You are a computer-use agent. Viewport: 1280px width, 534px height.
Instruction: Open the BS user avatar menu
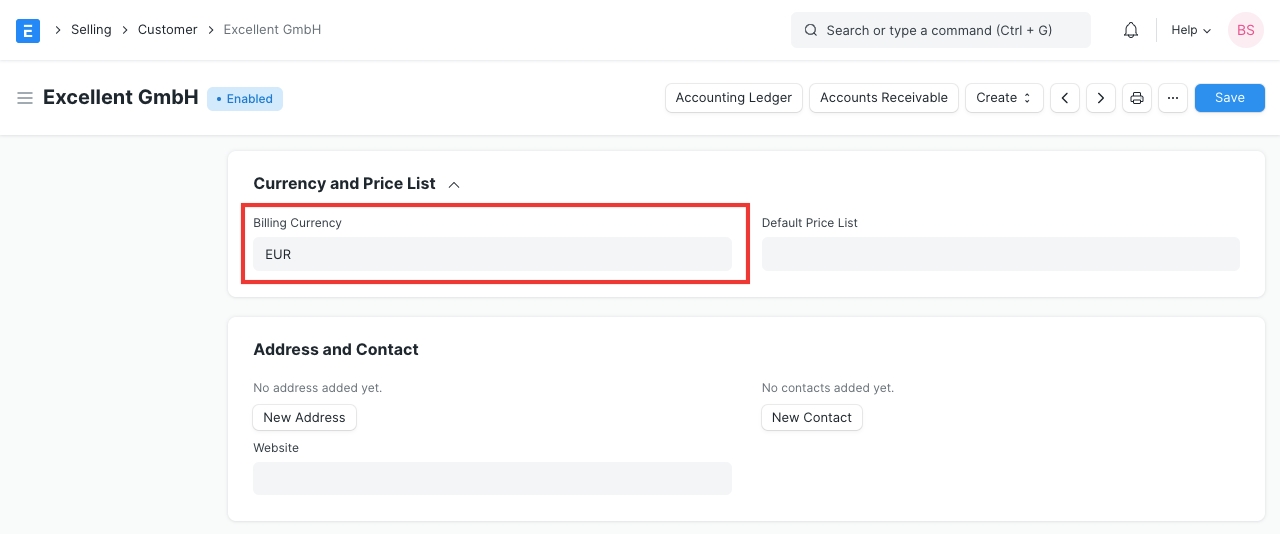(1245, 30)
